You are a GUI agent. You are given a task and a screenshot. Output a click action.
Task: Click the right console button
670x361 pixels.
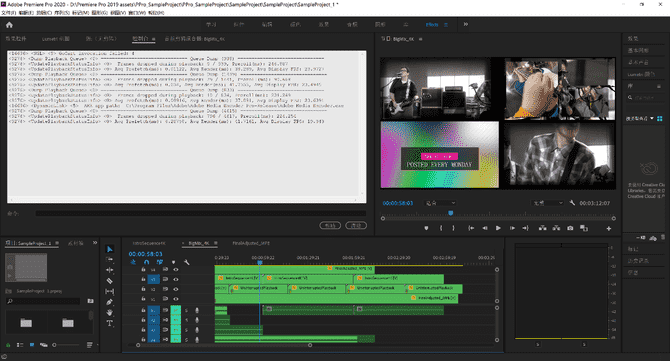coord(356,225)
